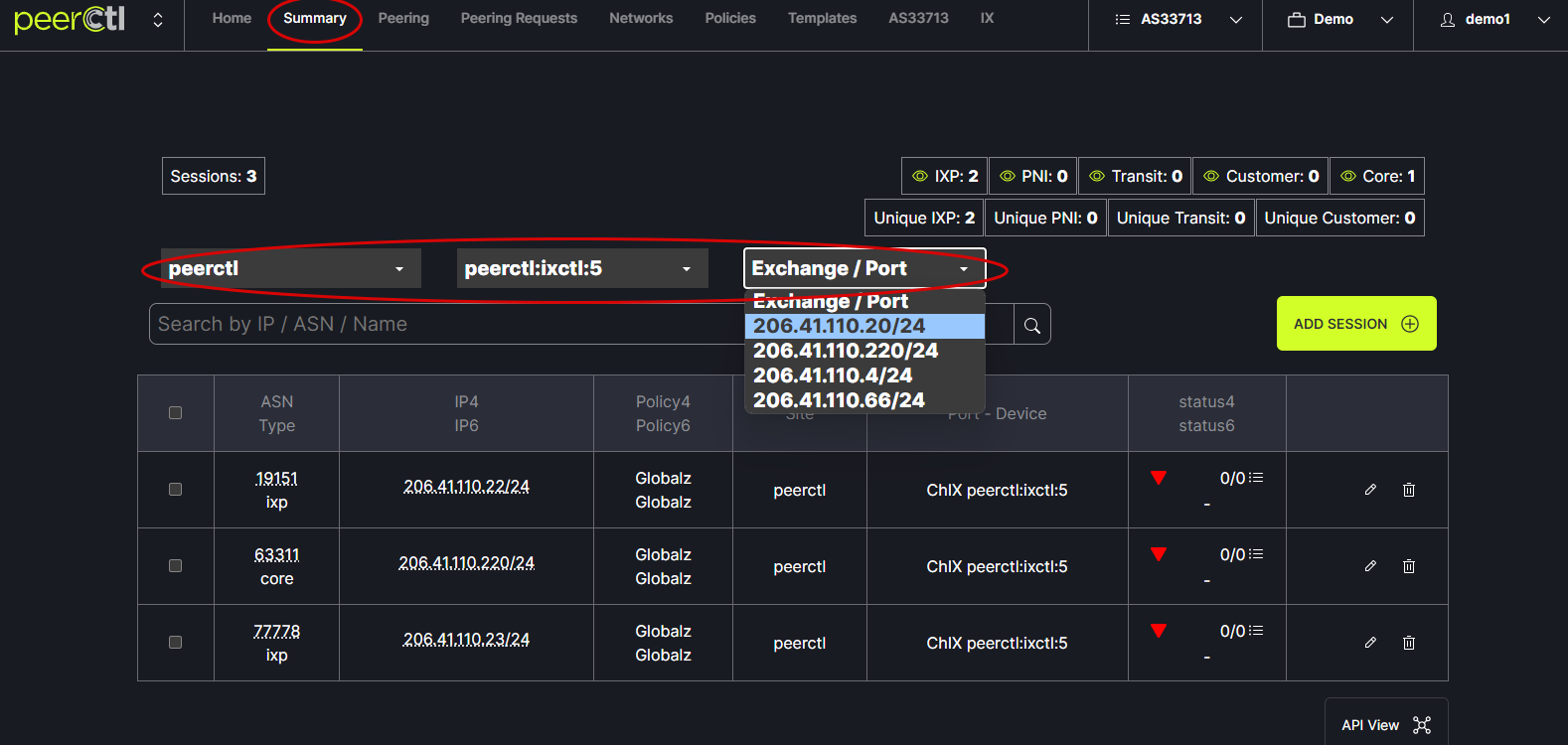Toggle the Core visibility filter
The width and height of the screenshot is (1568, 745).
click(1348, 177)
